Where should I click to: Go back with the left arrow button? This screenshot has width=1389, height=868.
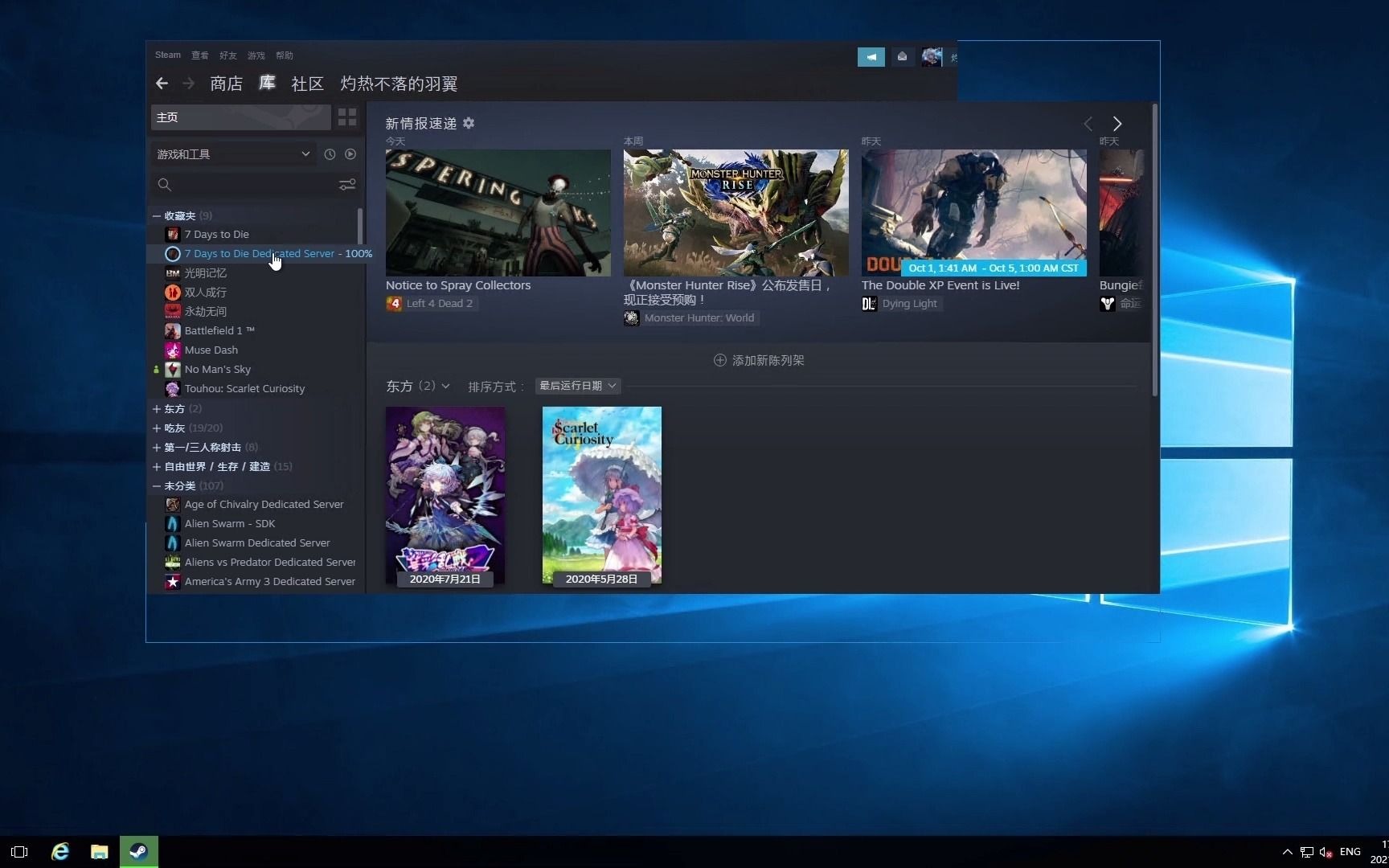tap(162, 84)
